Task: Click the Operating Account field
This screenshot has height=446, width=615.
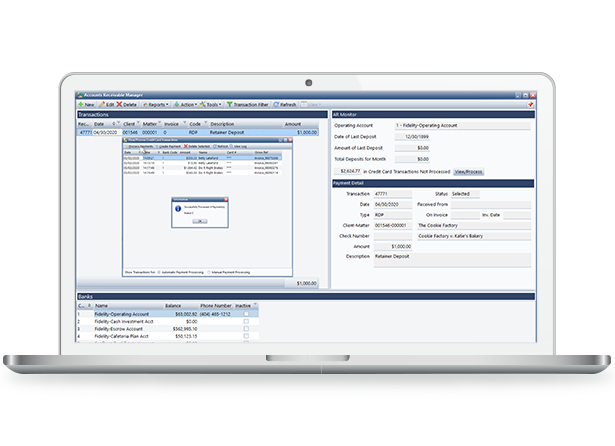Action: tap(461, 123)
